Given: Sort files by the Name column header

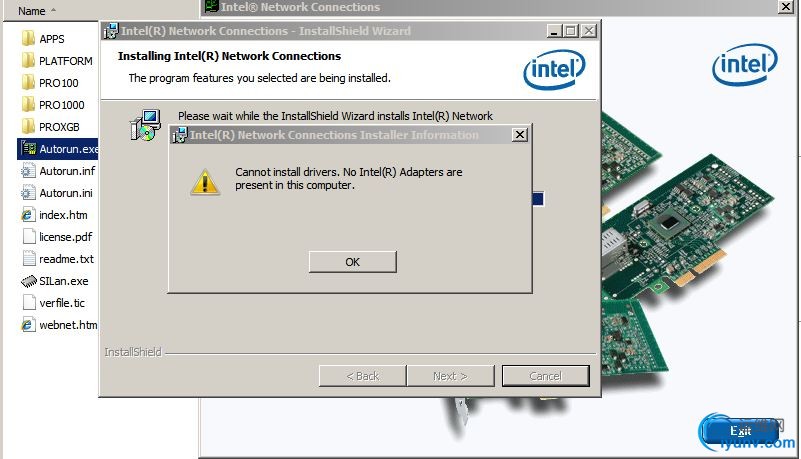Looking at the screenshot, I should coord(32,11).
